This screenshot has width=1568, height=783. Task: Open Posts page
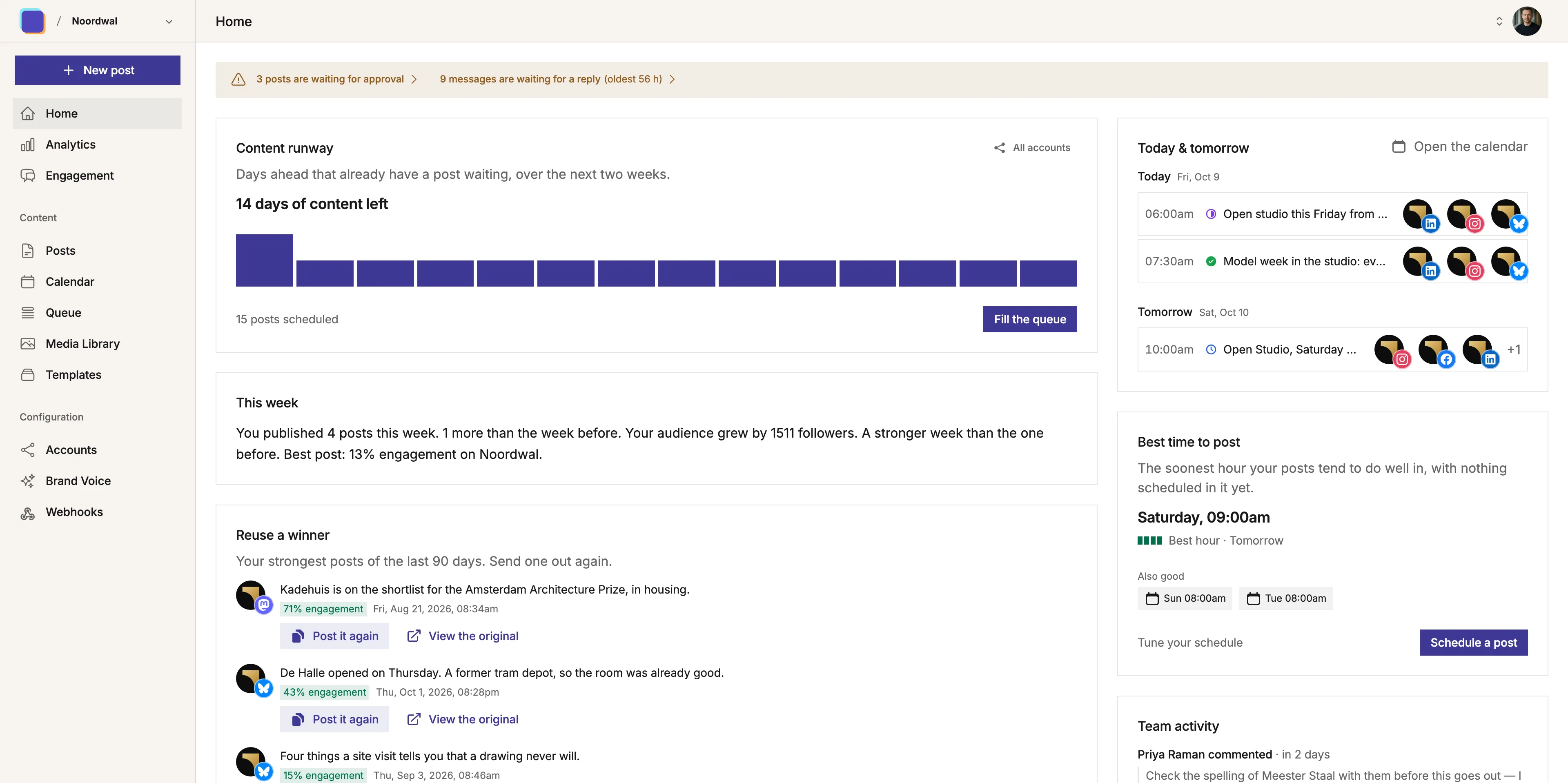click(x=98, y=251)
